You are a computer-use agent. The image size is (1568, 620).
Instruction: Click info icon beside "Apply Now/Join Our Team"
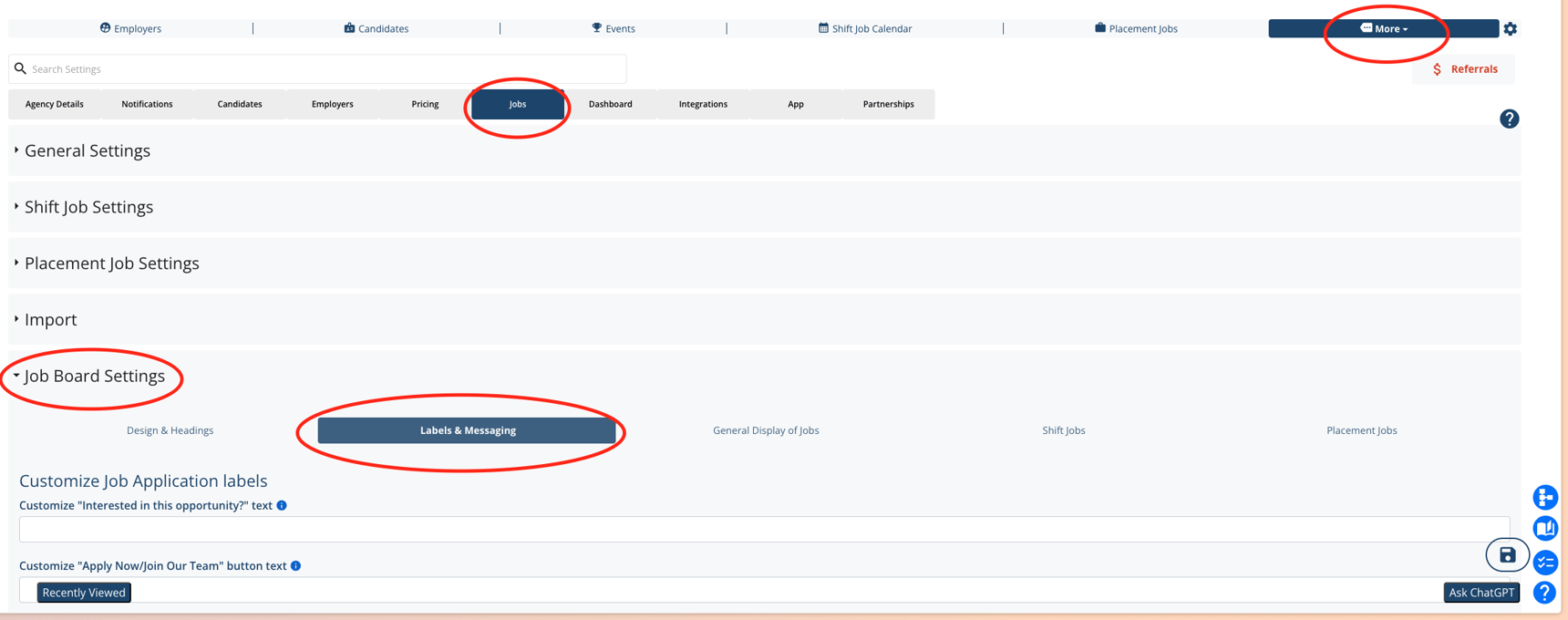coord(295,566)
